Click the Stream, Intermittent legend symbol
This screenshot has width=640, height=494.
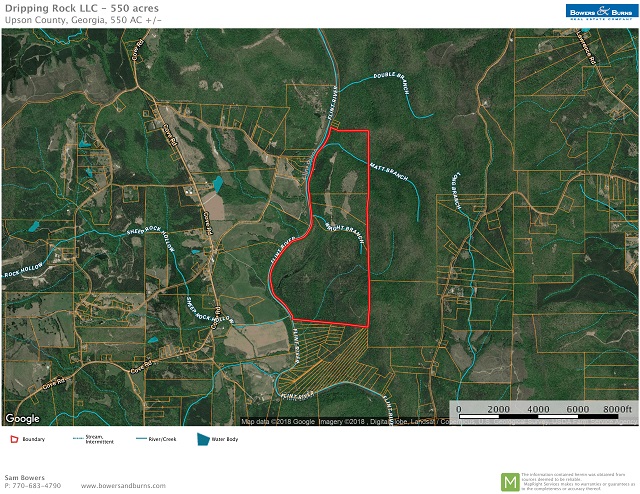[78, 439]
